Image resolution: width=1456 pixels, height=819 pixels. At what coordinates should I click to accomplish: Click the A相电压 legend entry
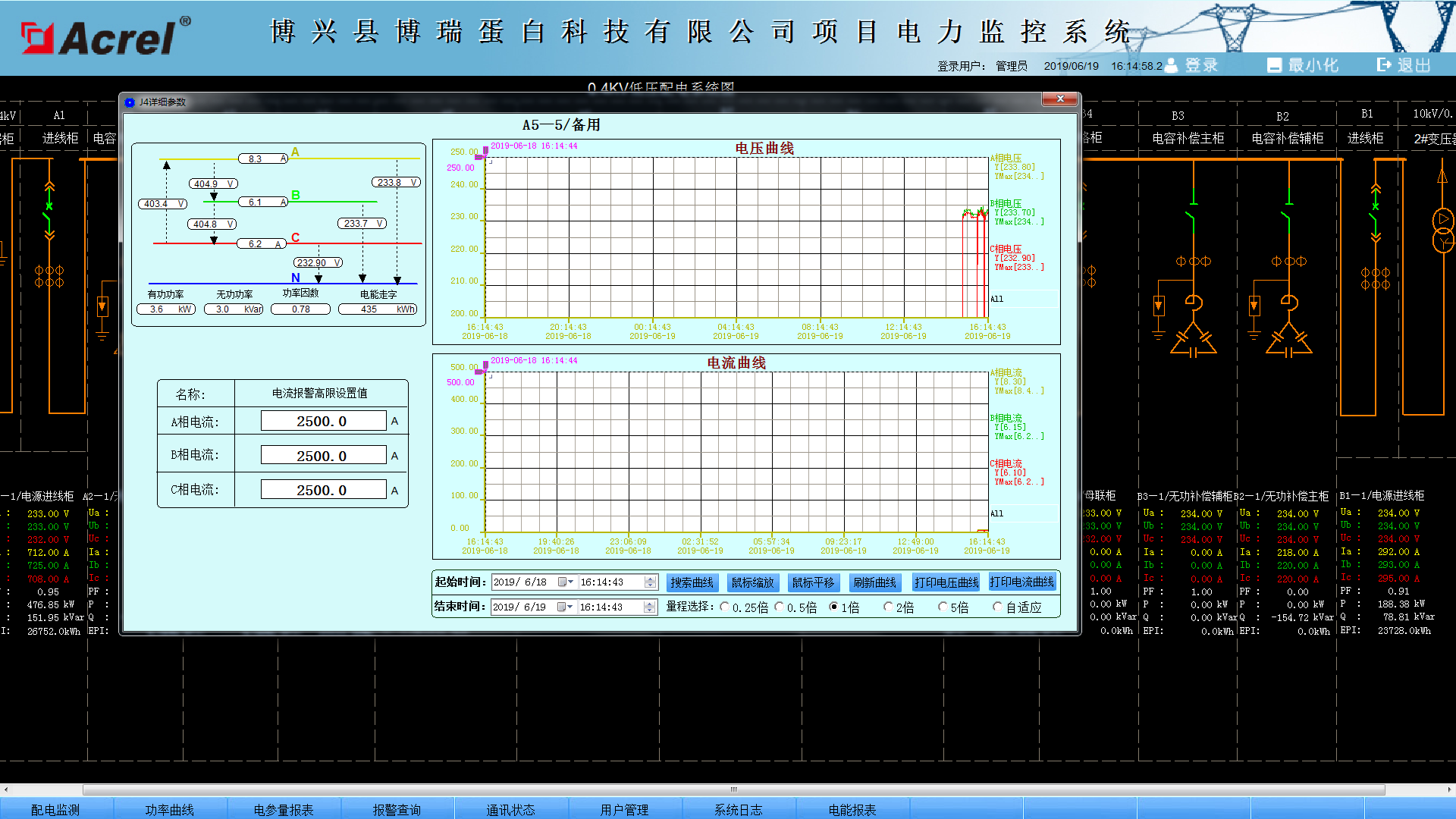[1017, 167]
